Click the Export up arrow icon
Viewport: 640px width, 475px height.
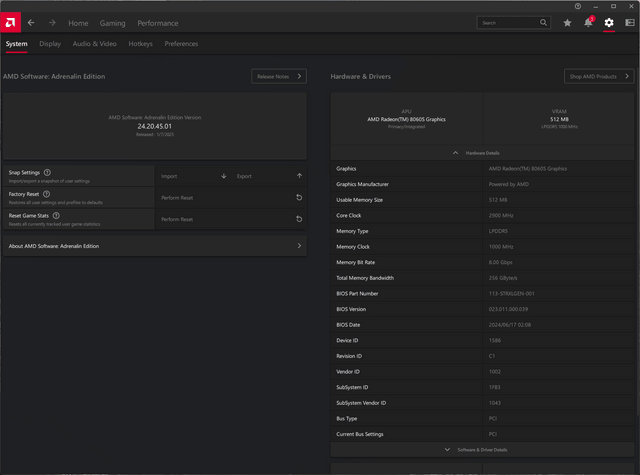300,176
